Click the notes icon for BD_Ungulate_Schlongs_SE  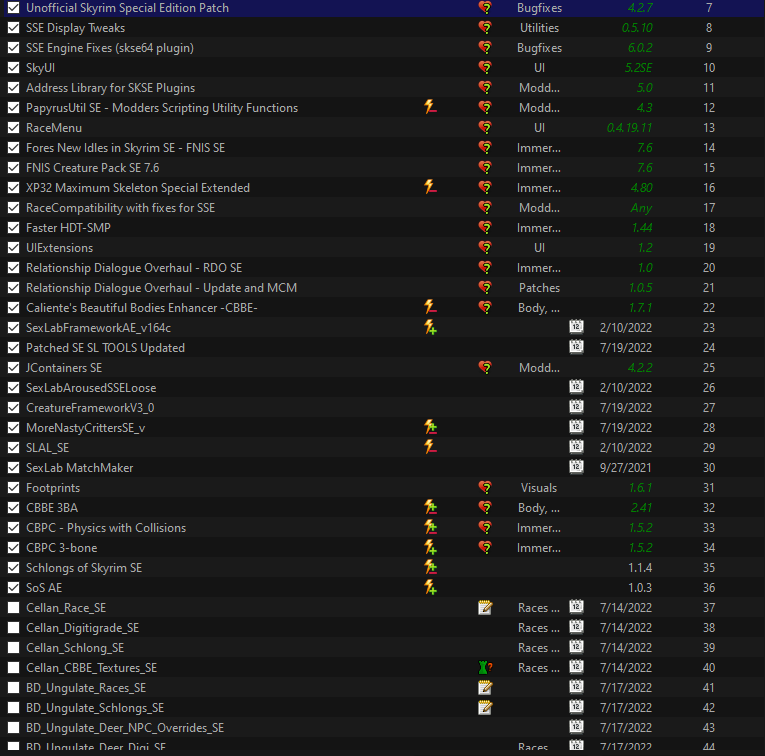tap(485, 707)
